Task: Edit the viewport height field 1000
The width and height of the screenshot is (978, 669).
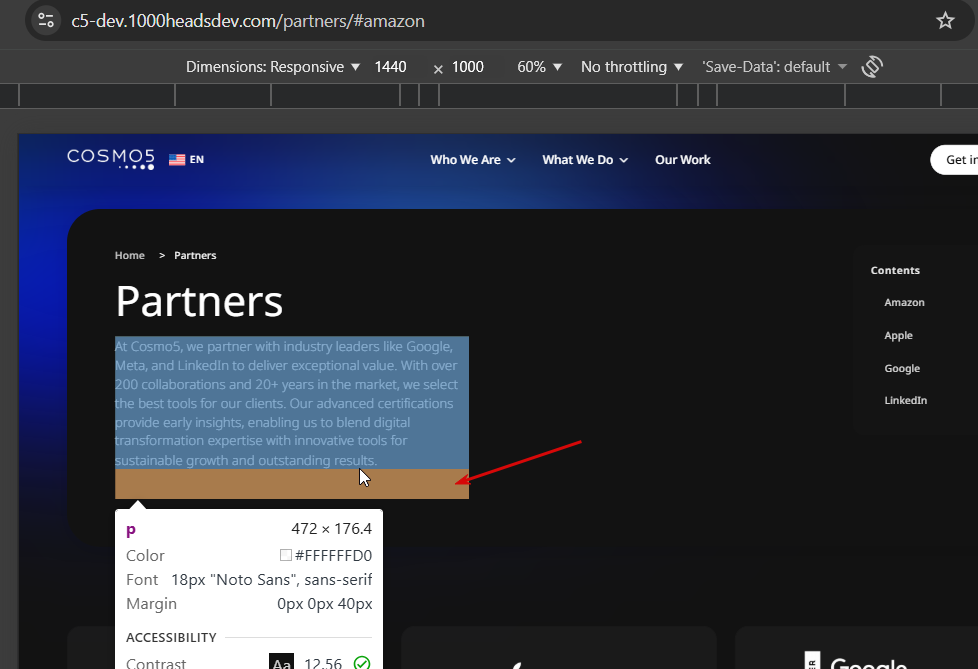Action: [468, 67]
